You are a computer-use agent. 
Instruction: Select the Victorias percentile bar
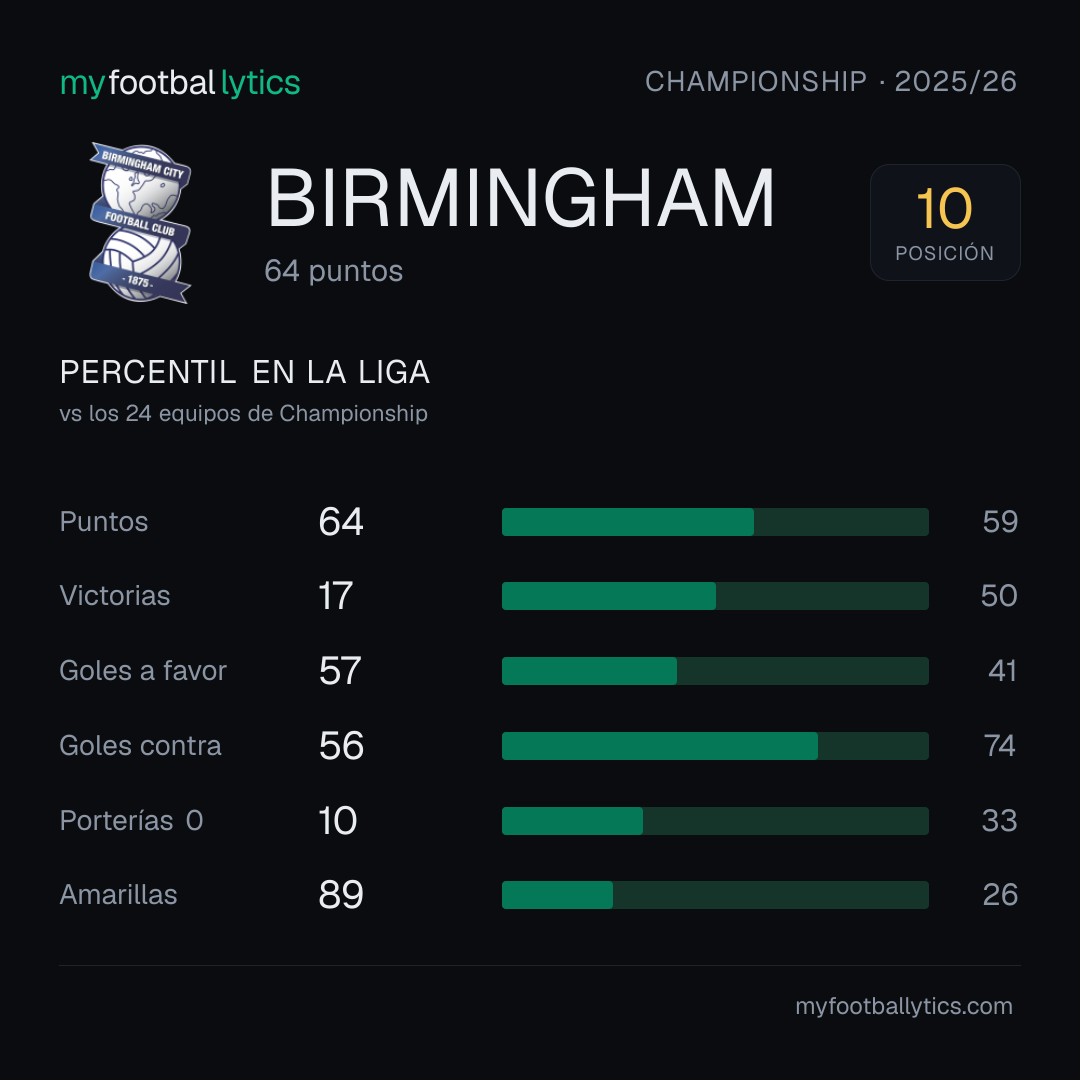click(715, 596)
